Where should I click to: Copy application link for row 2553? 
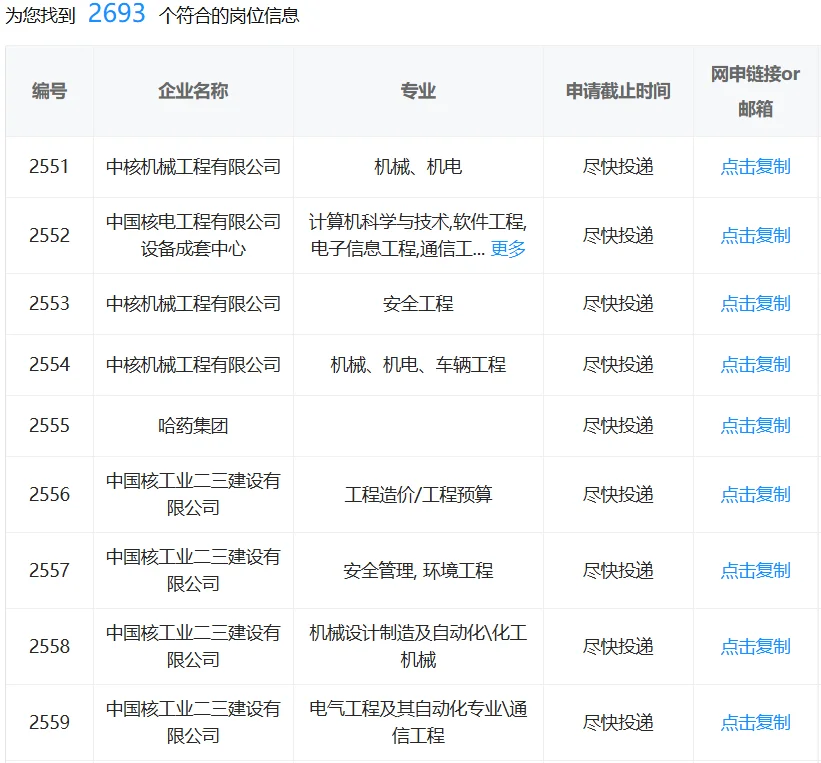(755, 304)
